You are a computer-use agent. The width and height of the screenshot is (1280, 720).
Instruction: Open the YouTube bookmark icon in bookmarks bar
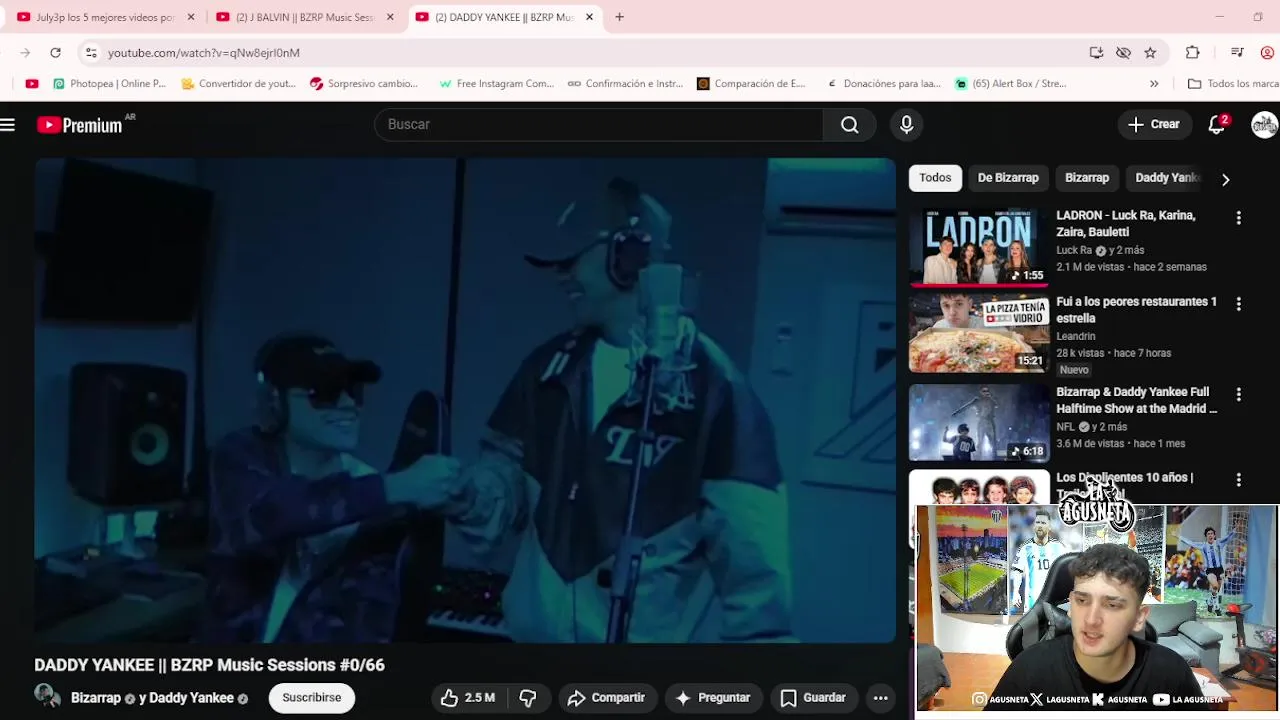32,84
